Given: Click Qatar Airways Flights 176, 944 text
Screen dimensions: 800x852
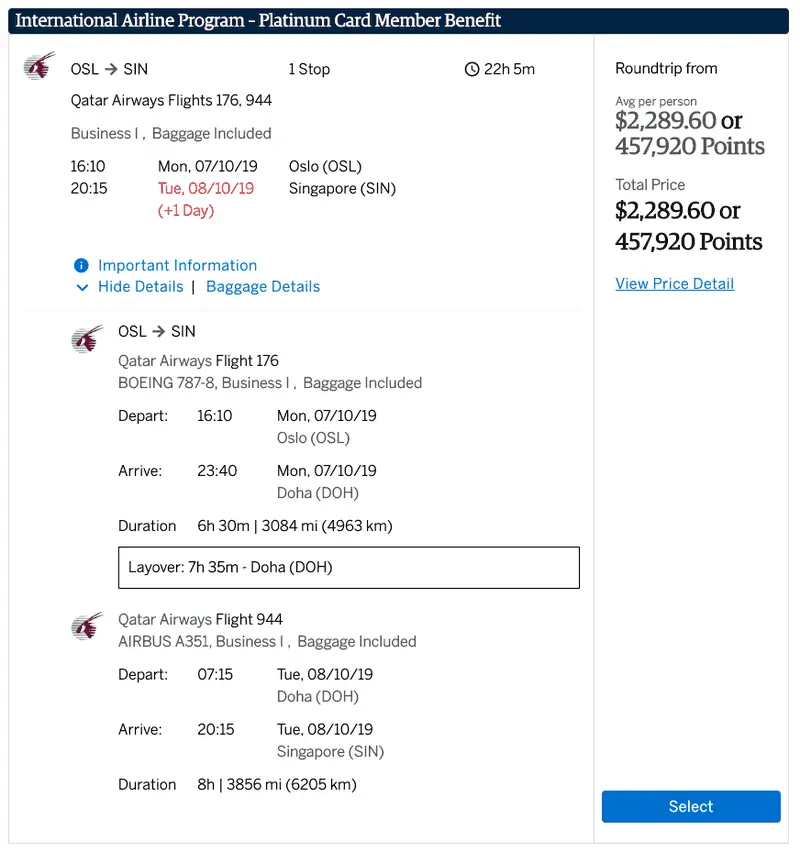Looking at the screenshot, I should coord(171,101).
